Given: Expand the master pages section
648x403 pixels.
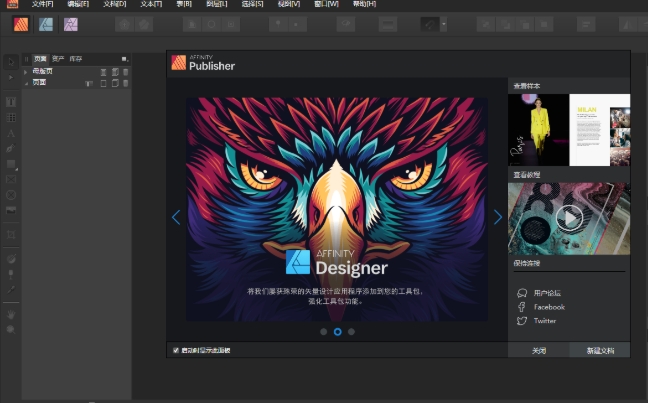Looking at the screenshot, I should (26, 72).
